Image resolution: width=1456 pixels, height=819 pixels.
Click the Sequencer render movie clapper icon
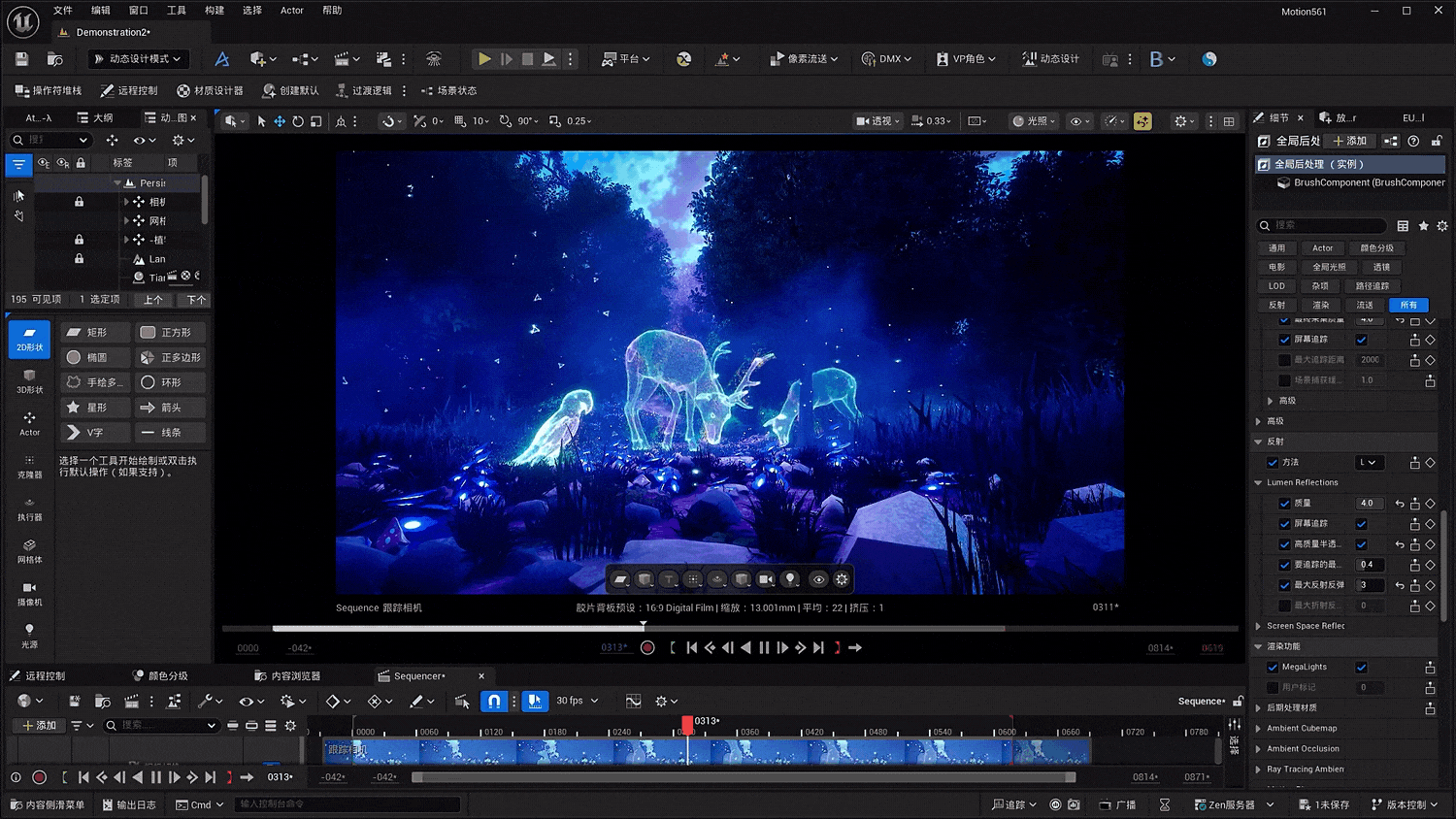[x=132, y=701]
